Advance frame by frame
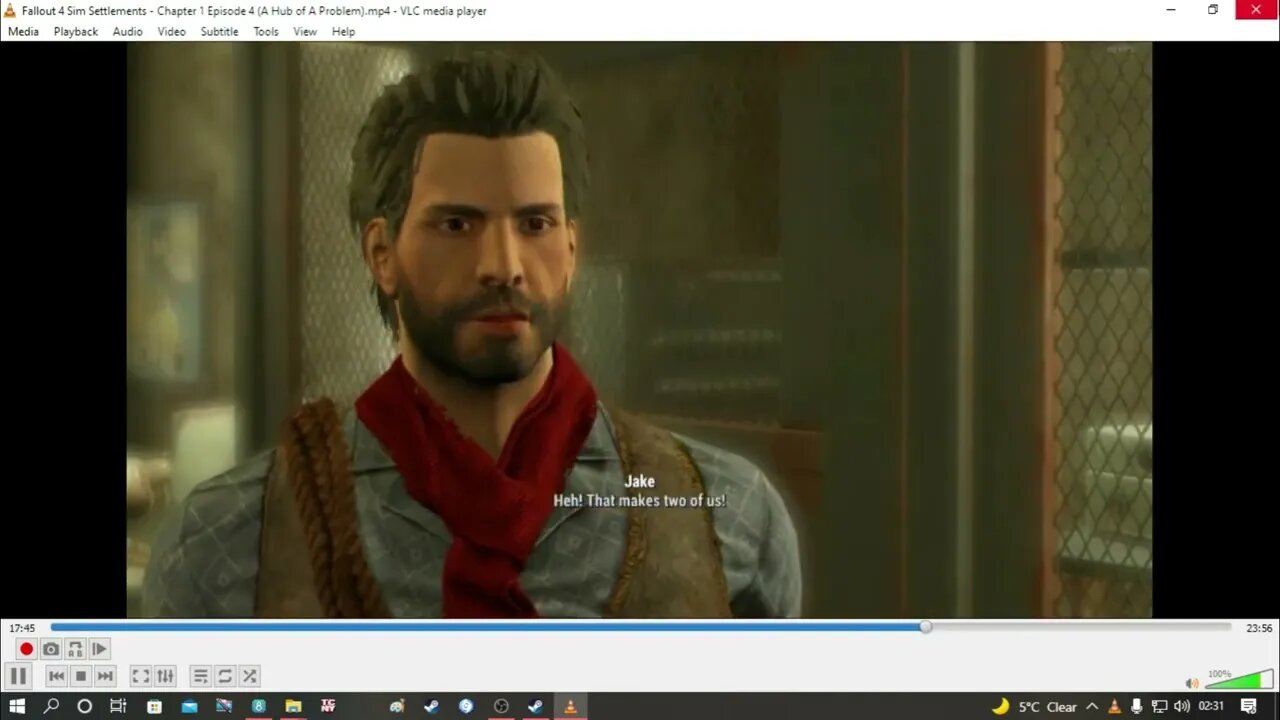This screenshot has width=1280, height=720. coord(99,649)
